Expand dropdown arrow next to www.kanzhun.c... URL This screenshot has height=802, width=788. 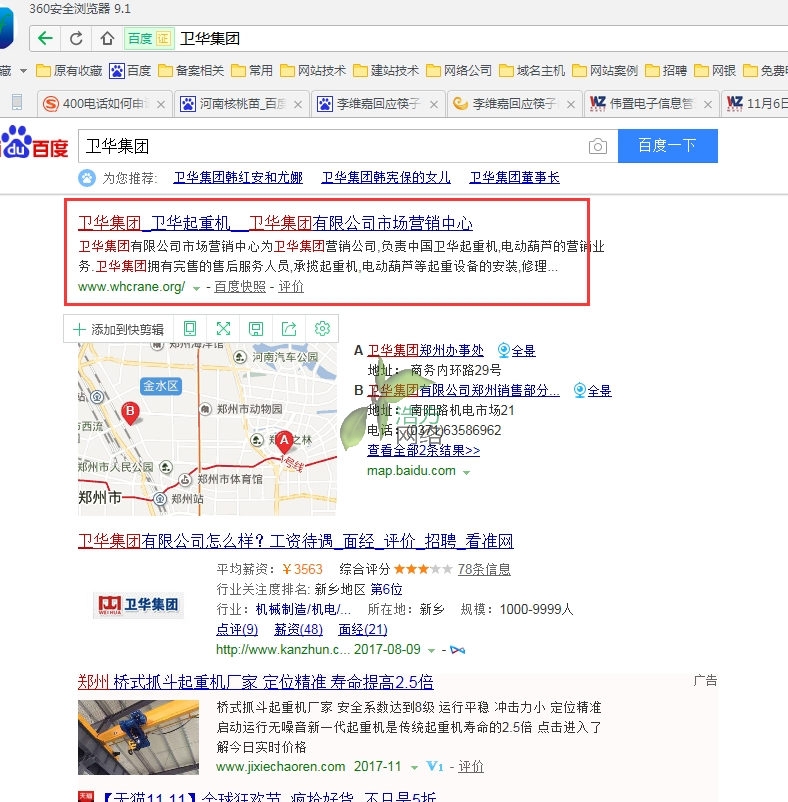tap(431, 650)
